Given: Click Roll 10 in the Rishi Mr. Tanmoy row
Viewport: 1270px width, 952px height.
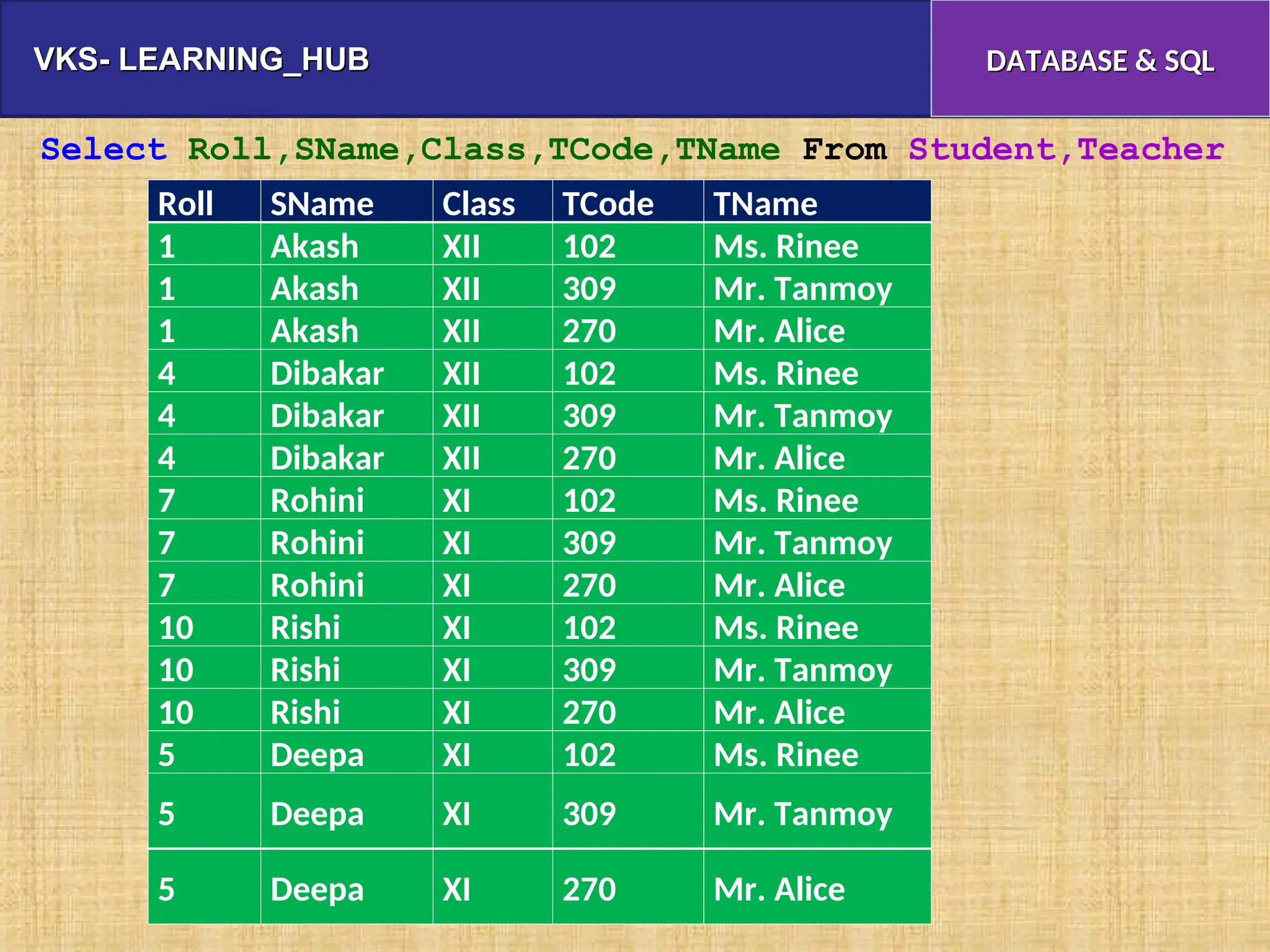Looking at the screenshot, I should coord(176,671).
